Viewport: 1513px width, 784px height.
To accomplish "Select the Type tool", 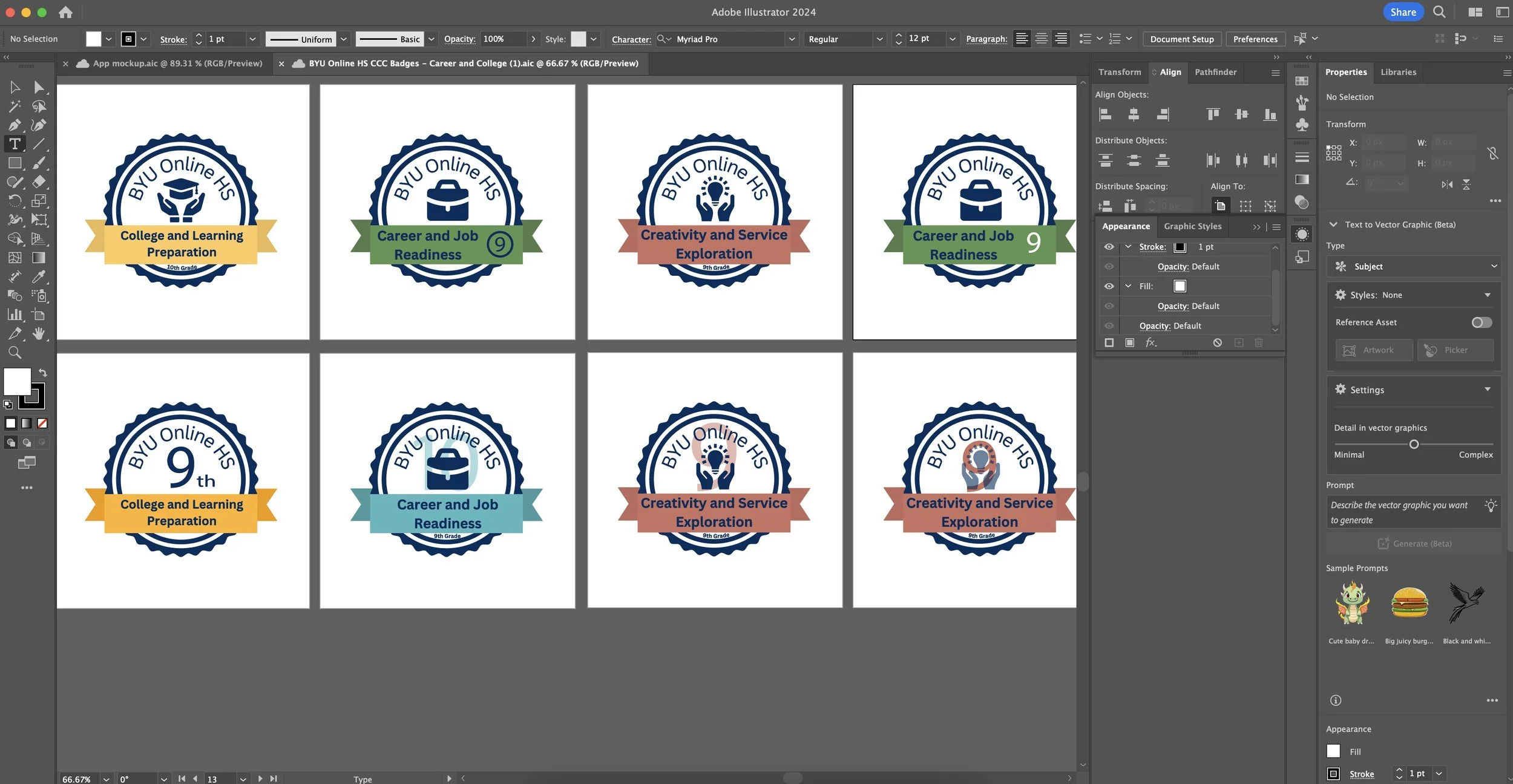I will [x=15, y=144].
